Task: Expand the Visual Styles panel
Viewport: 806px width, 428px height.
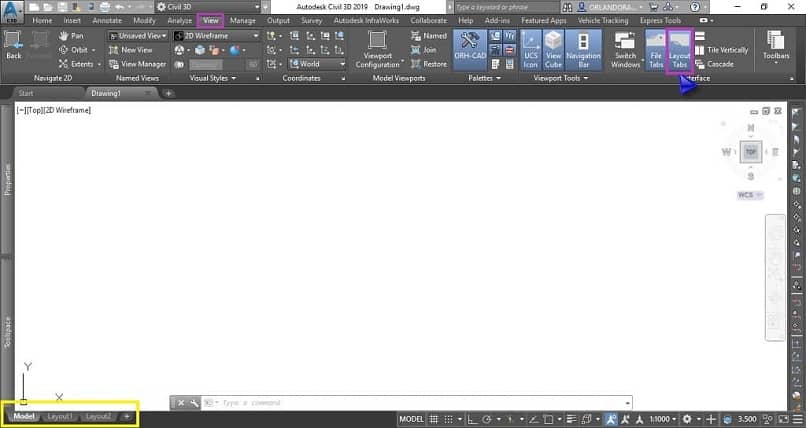Action: 212,78
